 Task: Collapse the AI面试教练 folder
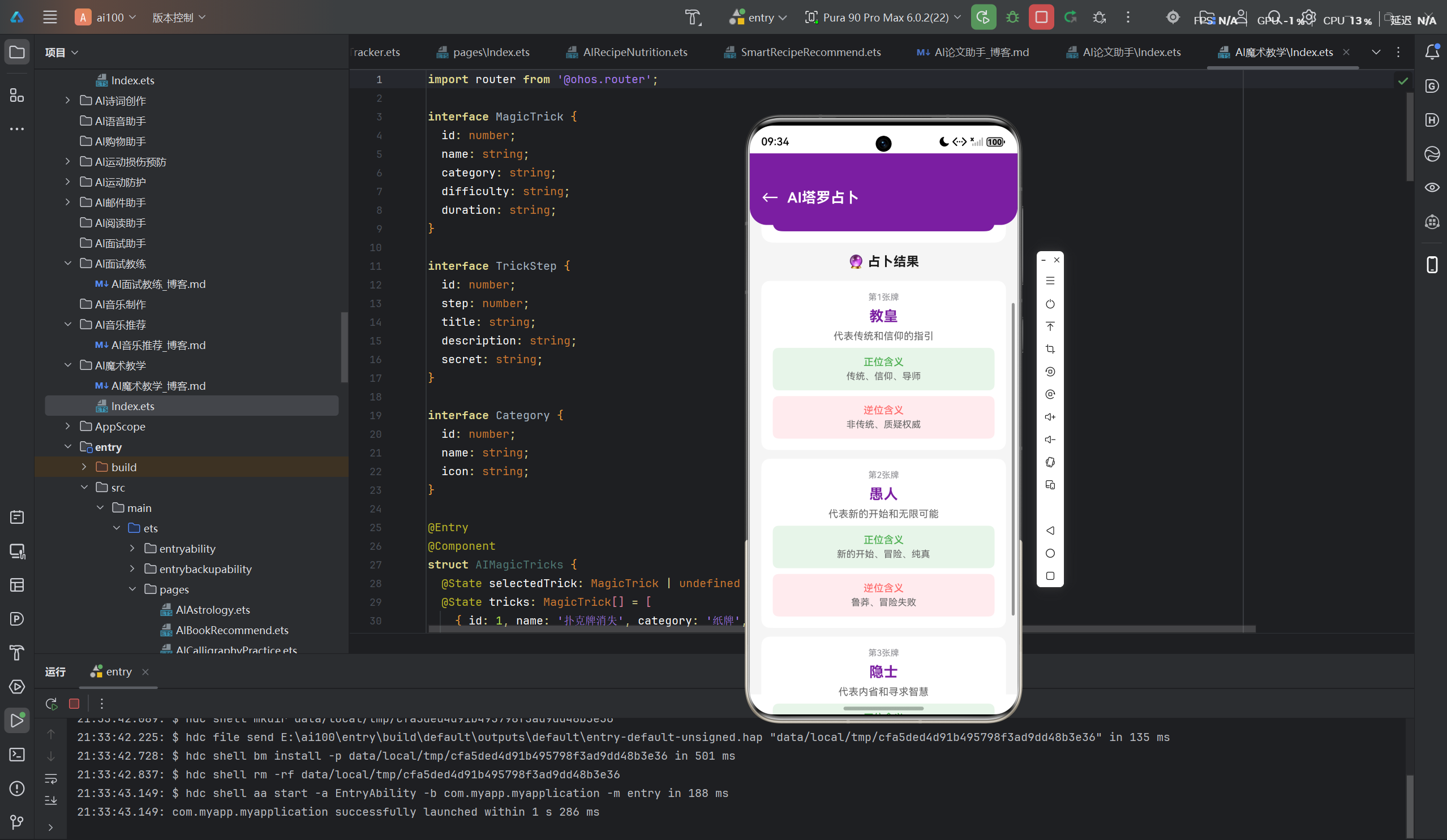coord(68,264)
